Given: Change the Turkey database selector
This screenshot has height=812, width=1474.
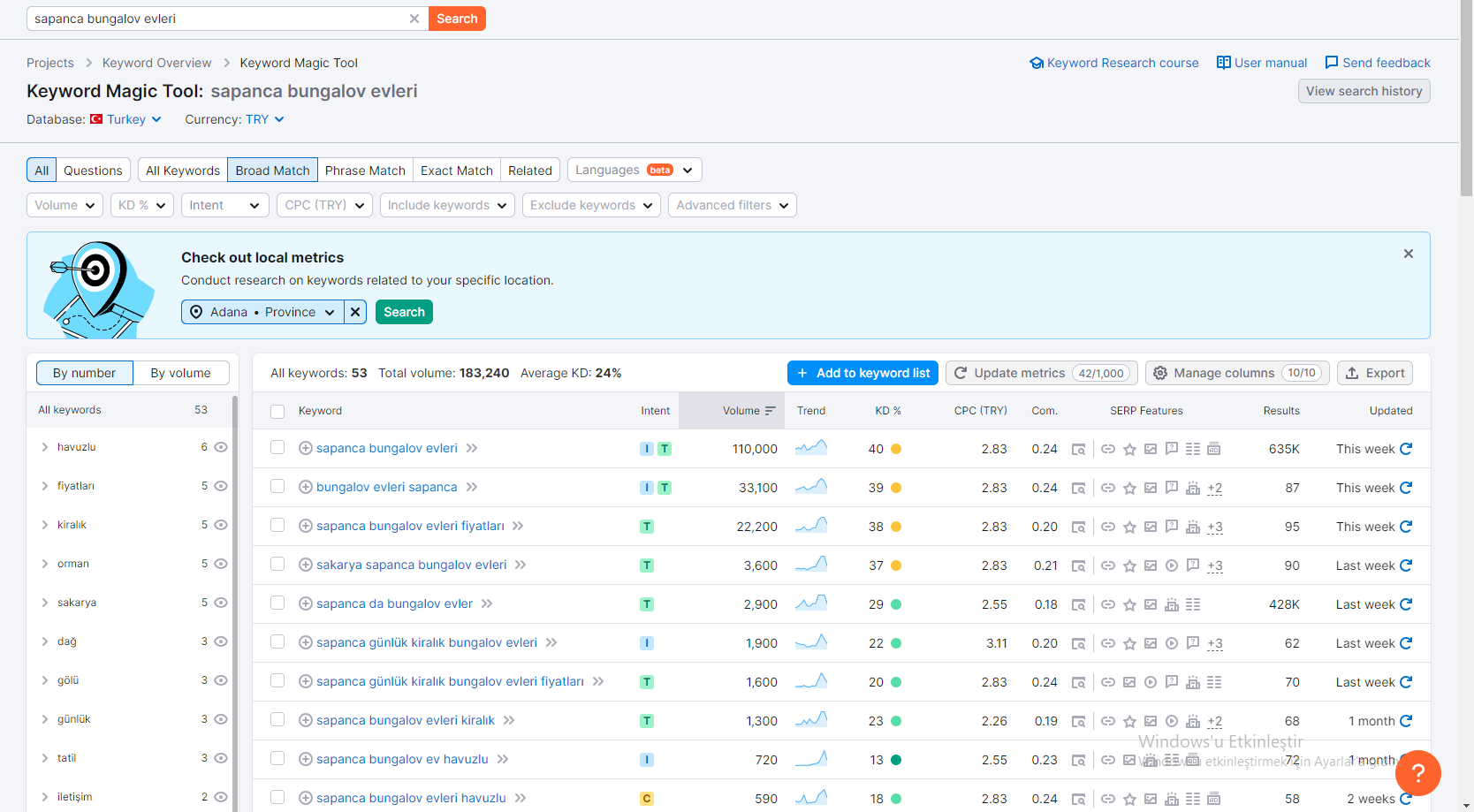Looking at the screenshot, I should [126, 119].
